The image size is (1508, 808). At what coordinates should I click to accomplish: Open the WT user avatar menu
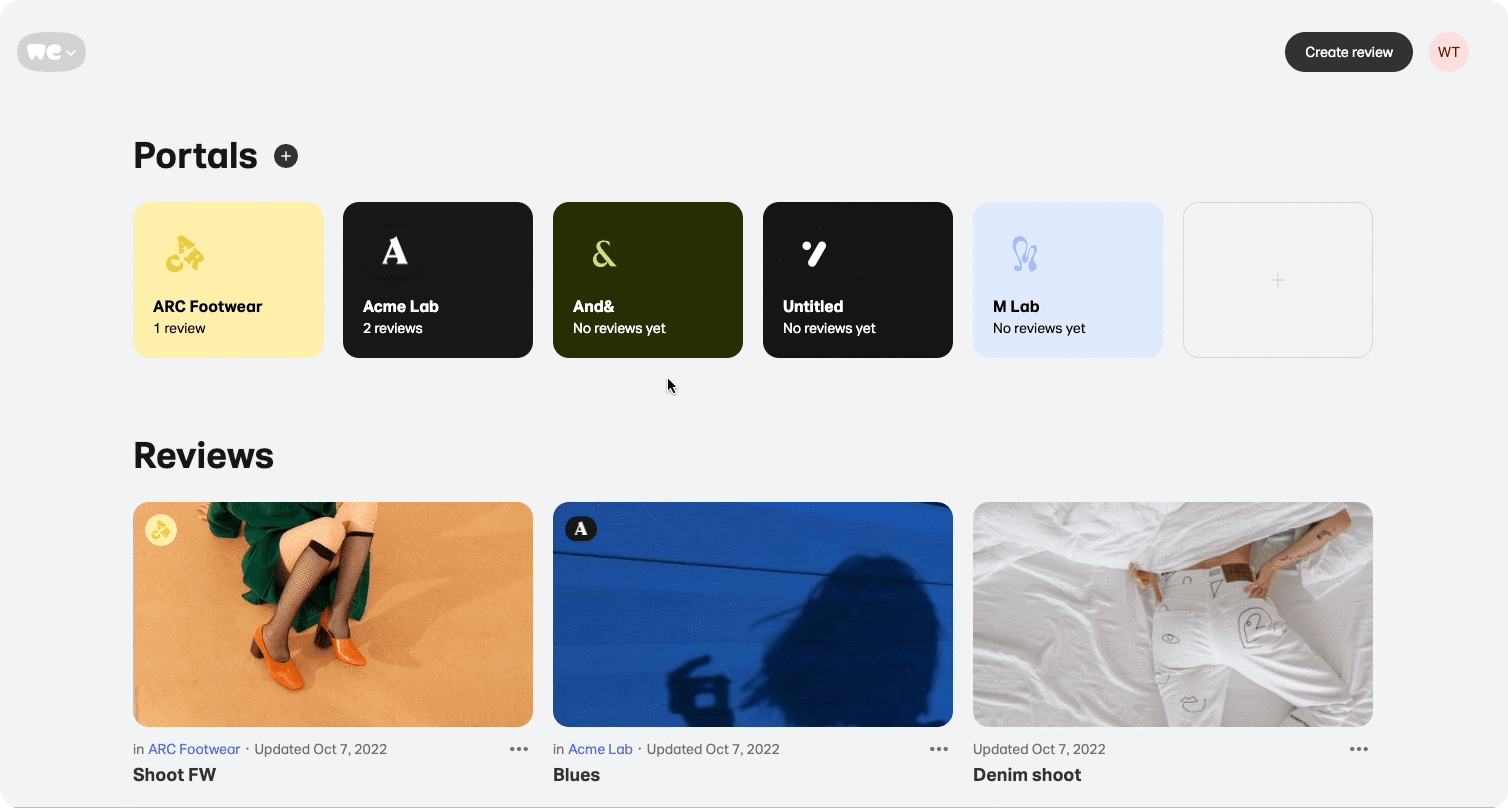[1448, 52]
